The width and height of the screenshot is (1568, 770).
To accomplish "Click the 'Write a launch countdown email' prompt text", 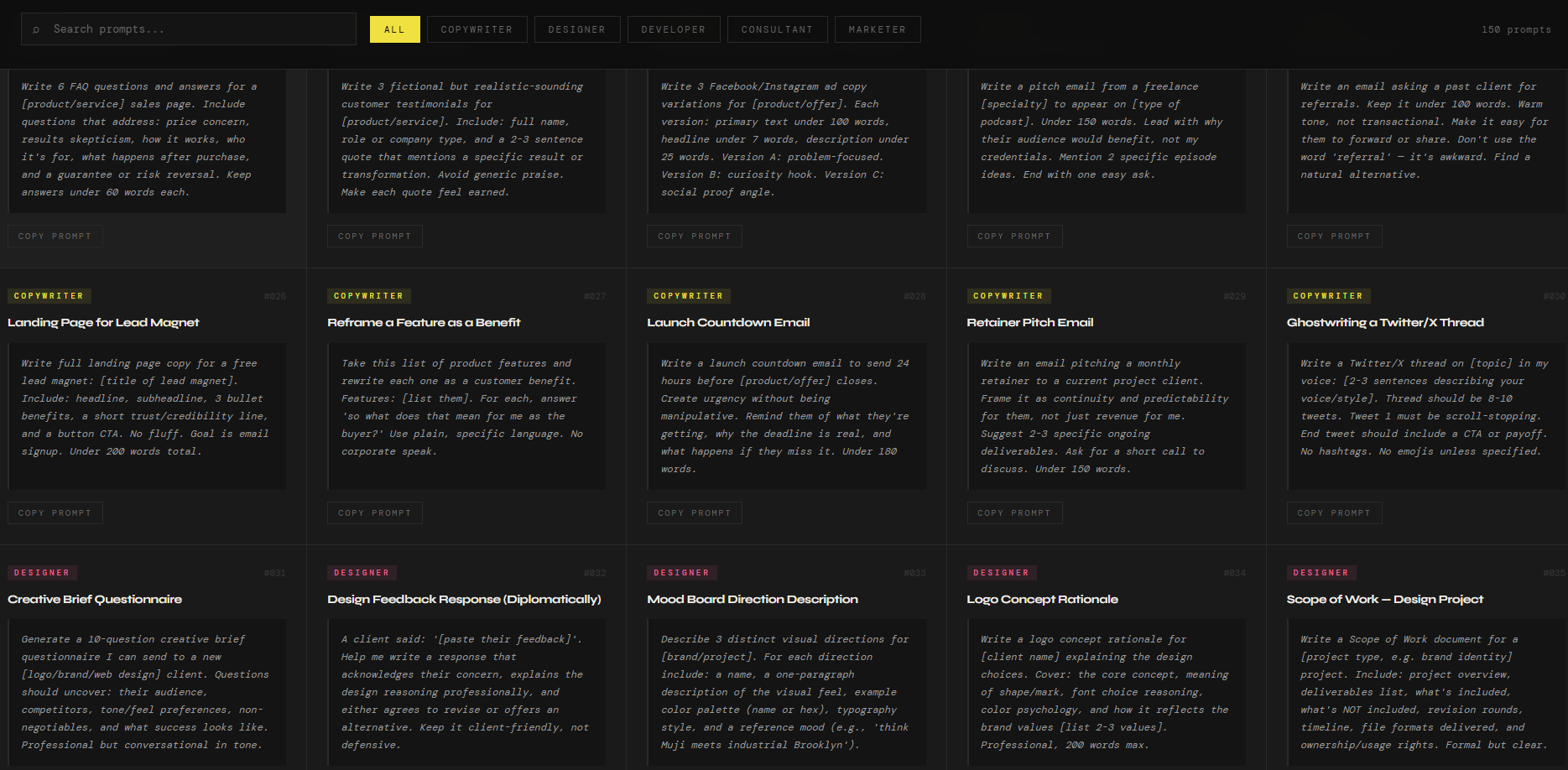I will click(x=784, y=416).
